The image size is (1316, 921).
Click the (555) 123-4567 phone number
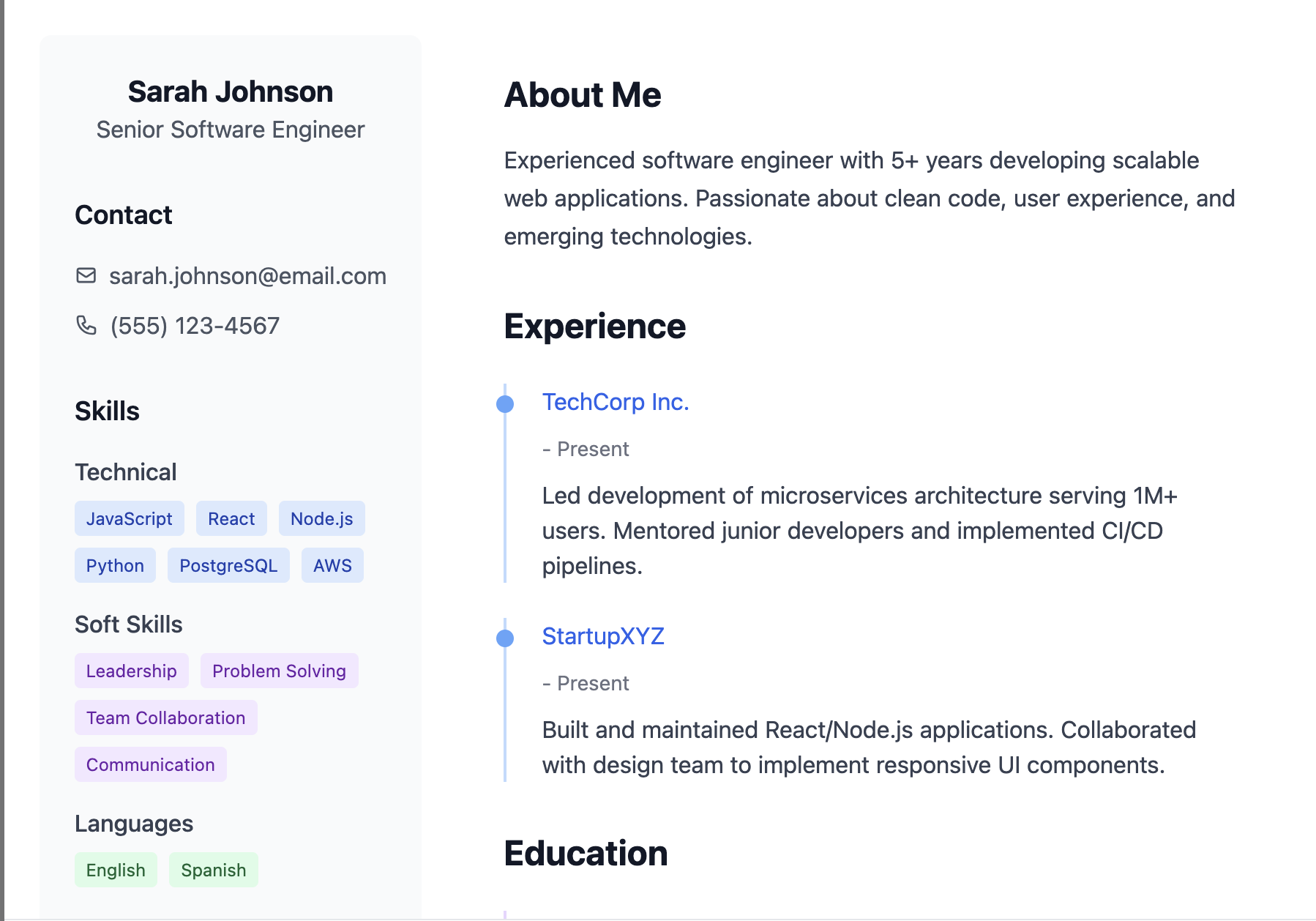(195, 326)
